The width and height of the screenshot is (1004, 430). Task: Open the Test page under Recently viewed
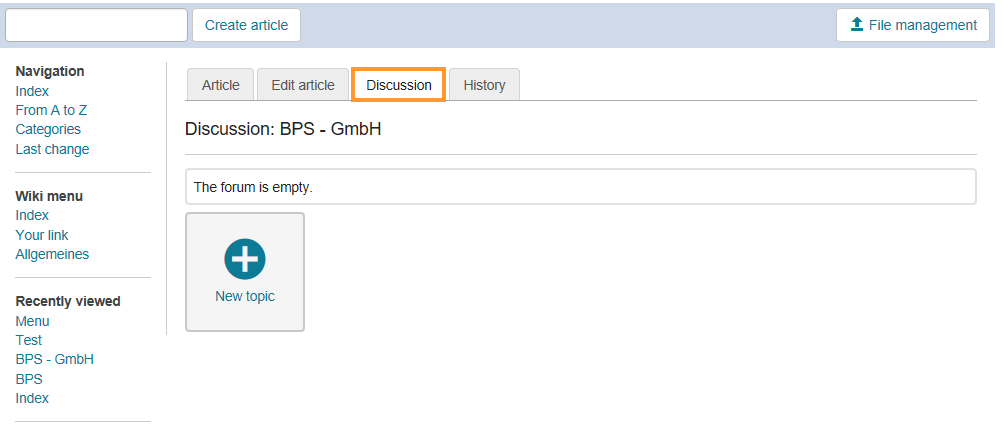[29, 340]
